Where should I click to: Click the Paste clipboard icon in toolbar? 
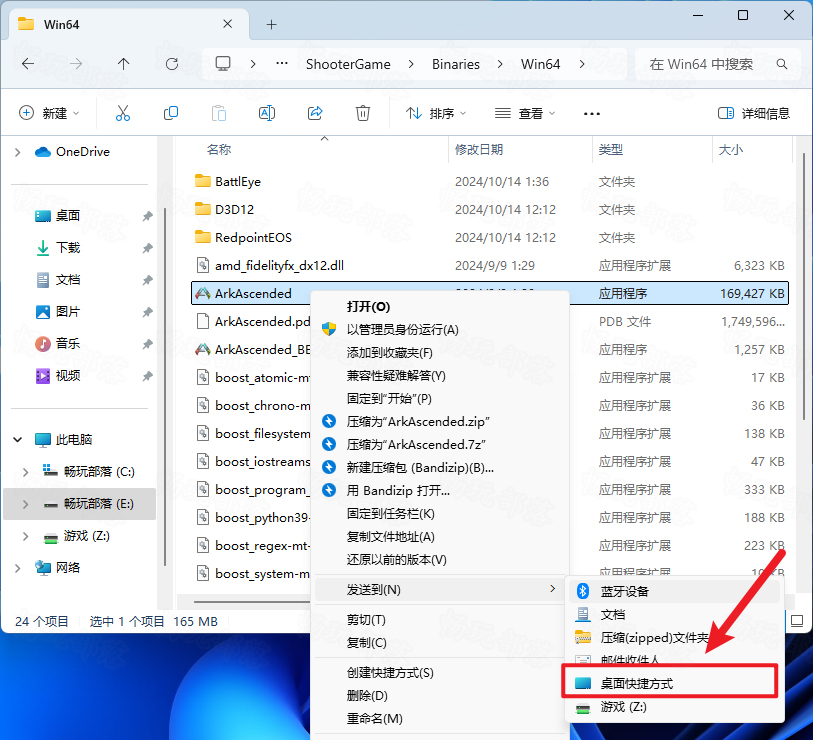[x=219, y=113]
